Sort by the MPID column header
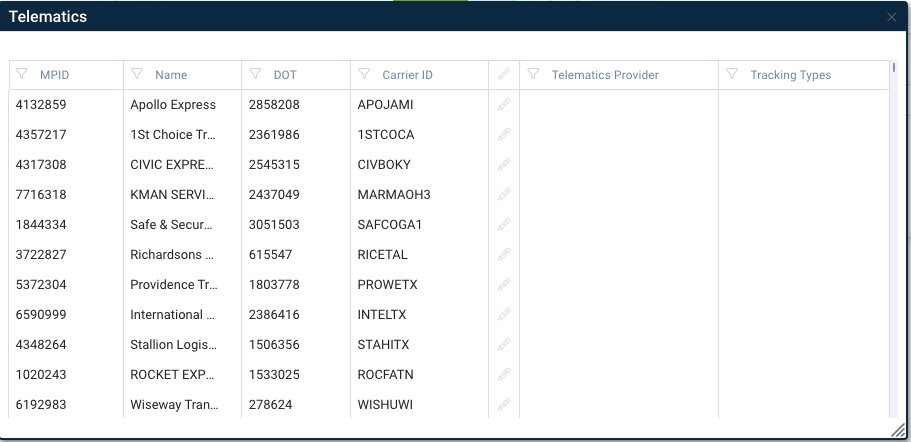Image resolution: width=911 pixels, height=442 pixels. (55, 75)
